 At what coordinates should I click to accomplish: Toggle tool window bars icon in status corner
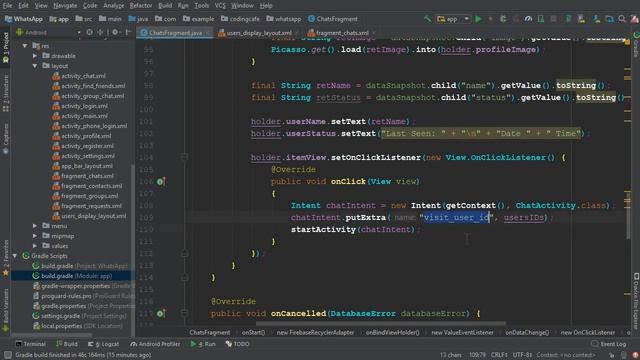(7, 355)
